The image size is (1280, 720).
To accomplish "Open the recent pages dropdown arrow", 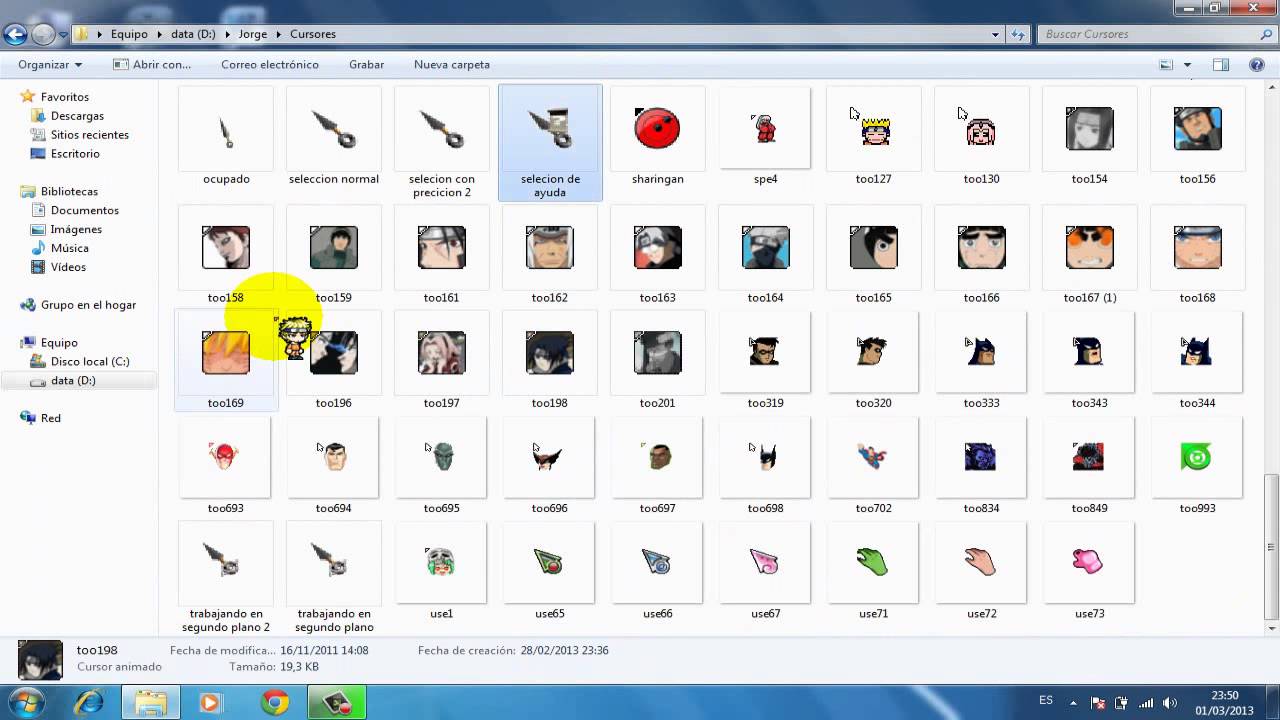I will (x=63, y=34).
